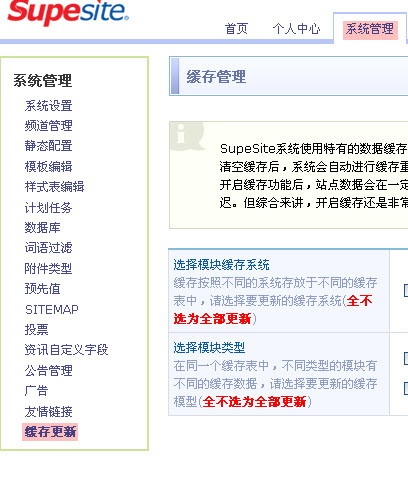Go to 频道管理 page
408x479 pixels.
[48, 126]
